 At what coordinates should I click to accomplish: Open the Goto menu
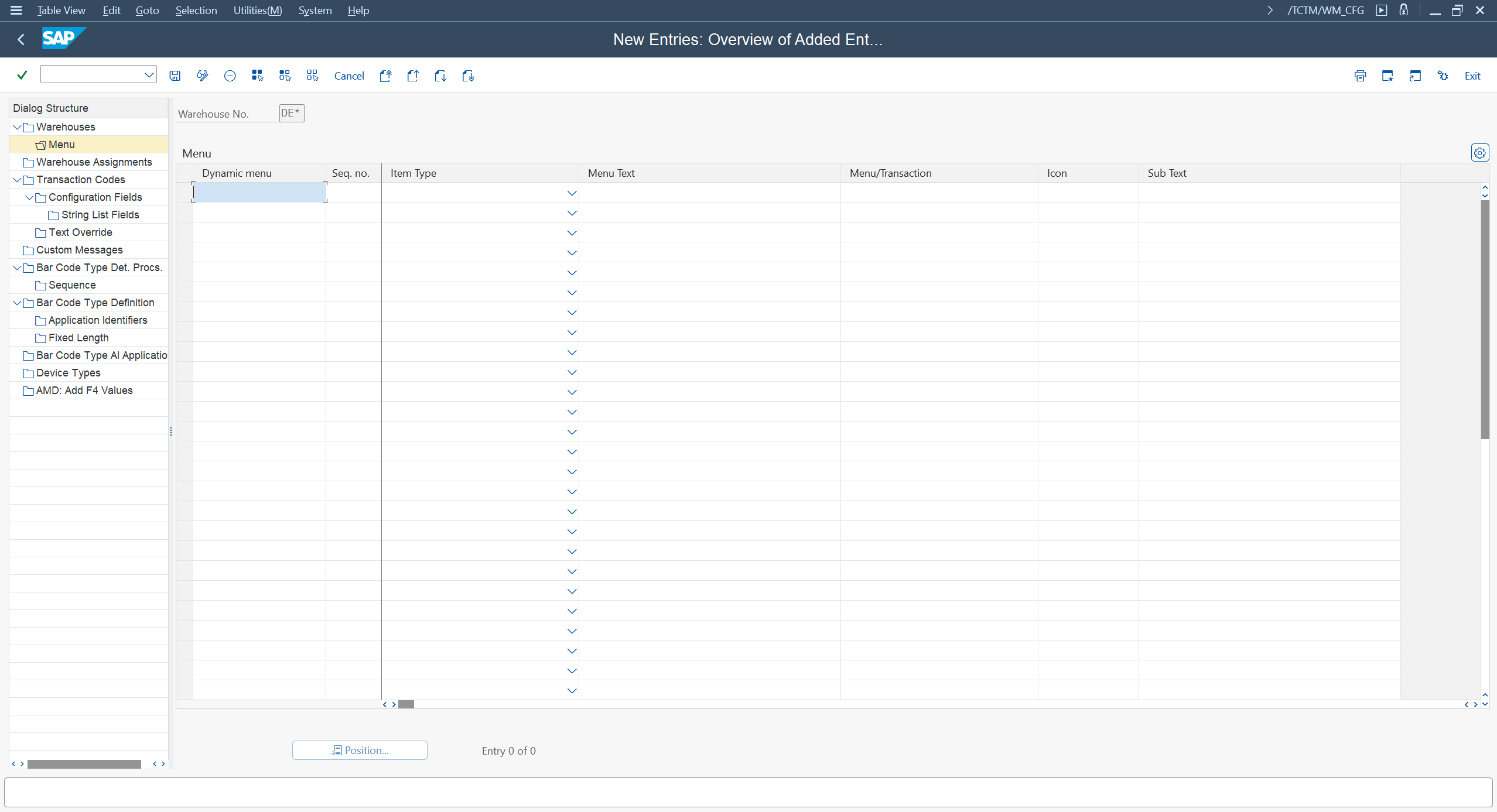point(147,11)
